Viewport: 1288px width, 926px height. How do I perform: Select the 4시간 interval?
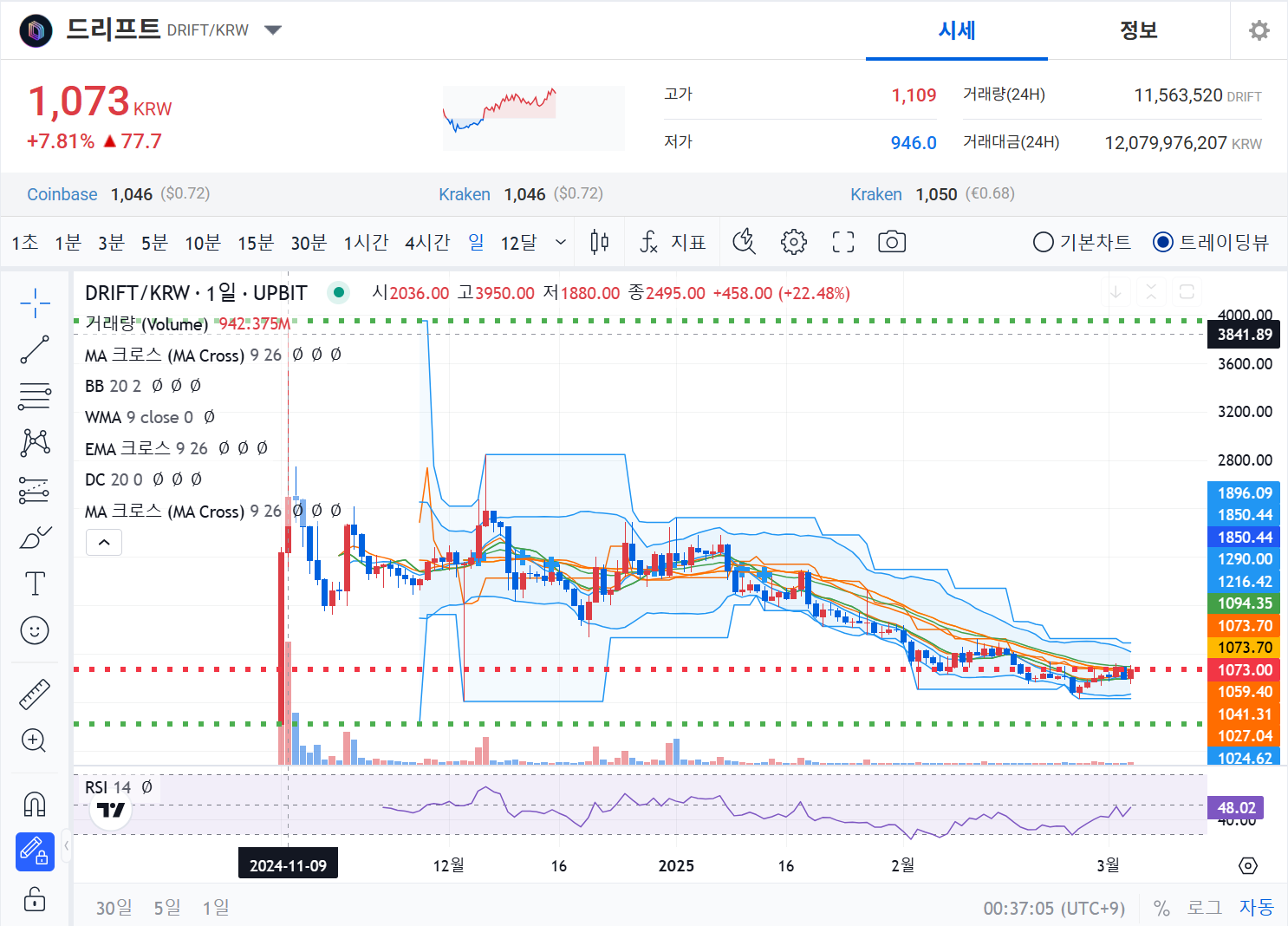[427, 242]
